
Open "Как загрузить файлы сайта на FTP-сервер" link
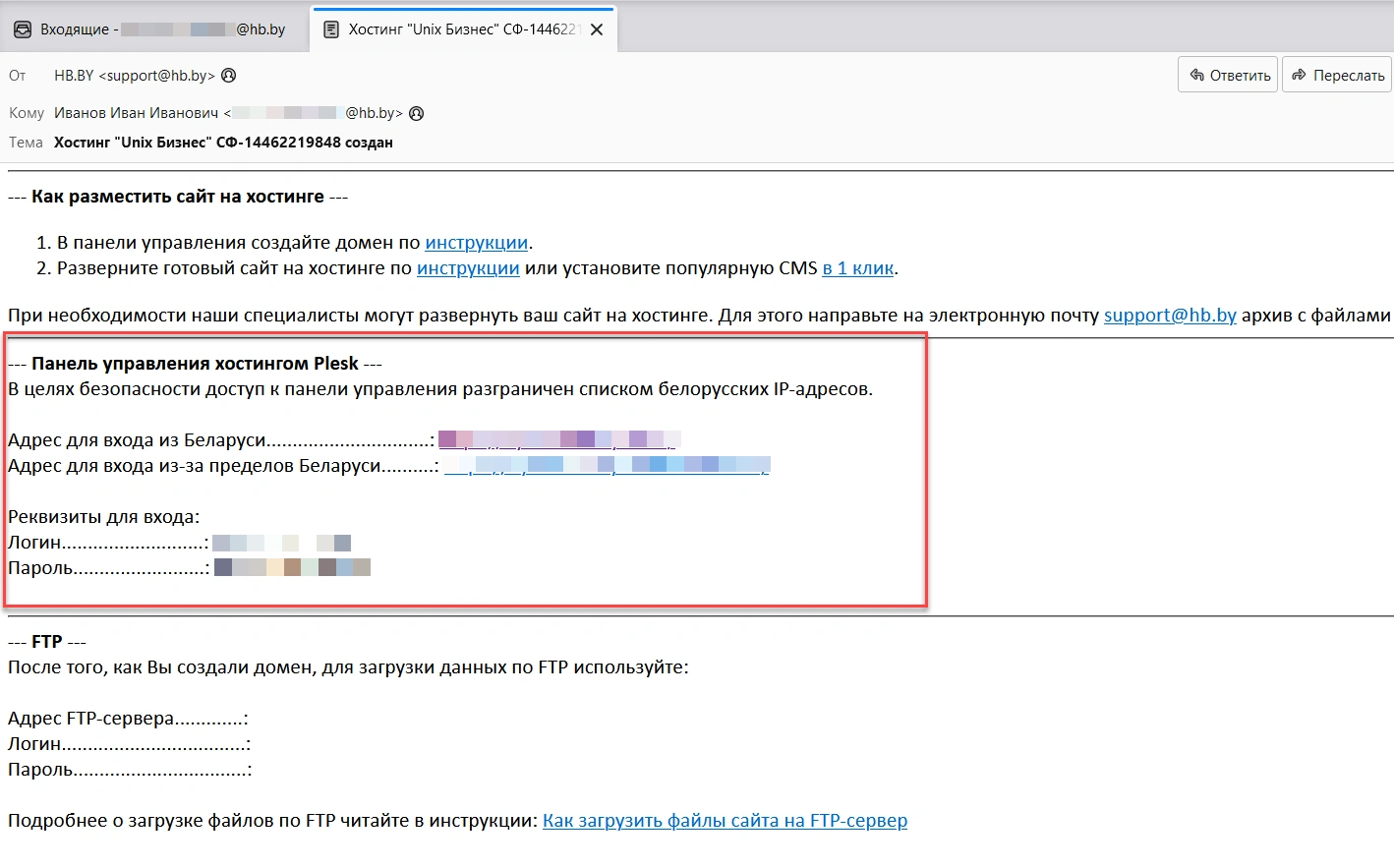click(725, 821)
